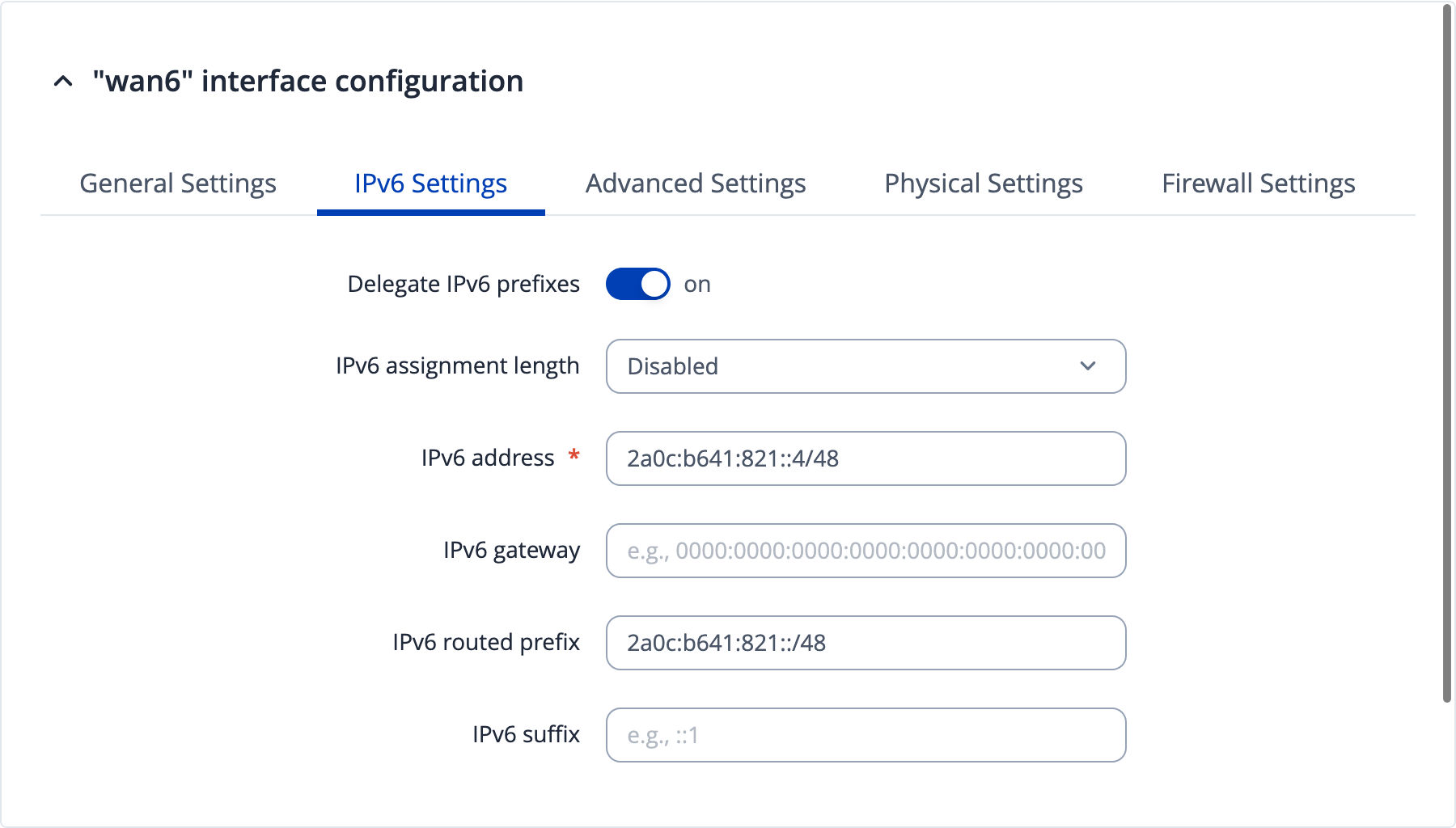This screenshot has width=1456, height=828.
Task: Collapse the wan6 interface configuration section
Action: point(61,81)
